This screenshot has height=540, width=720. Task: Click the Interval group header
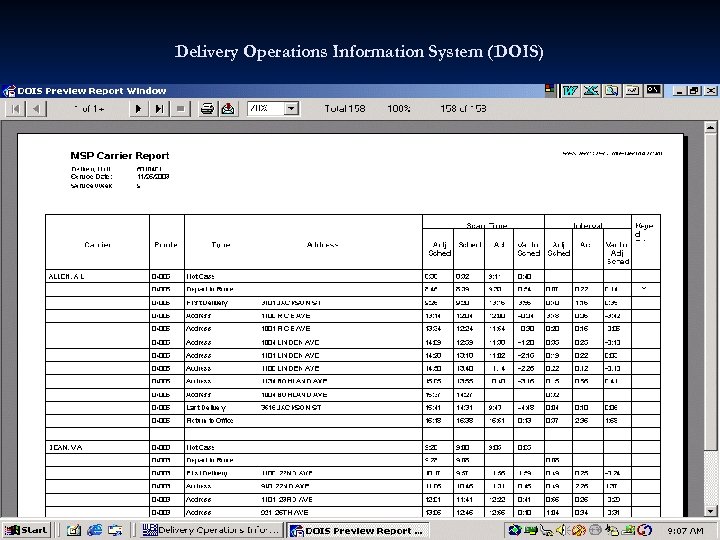click(x=588, y=225)
